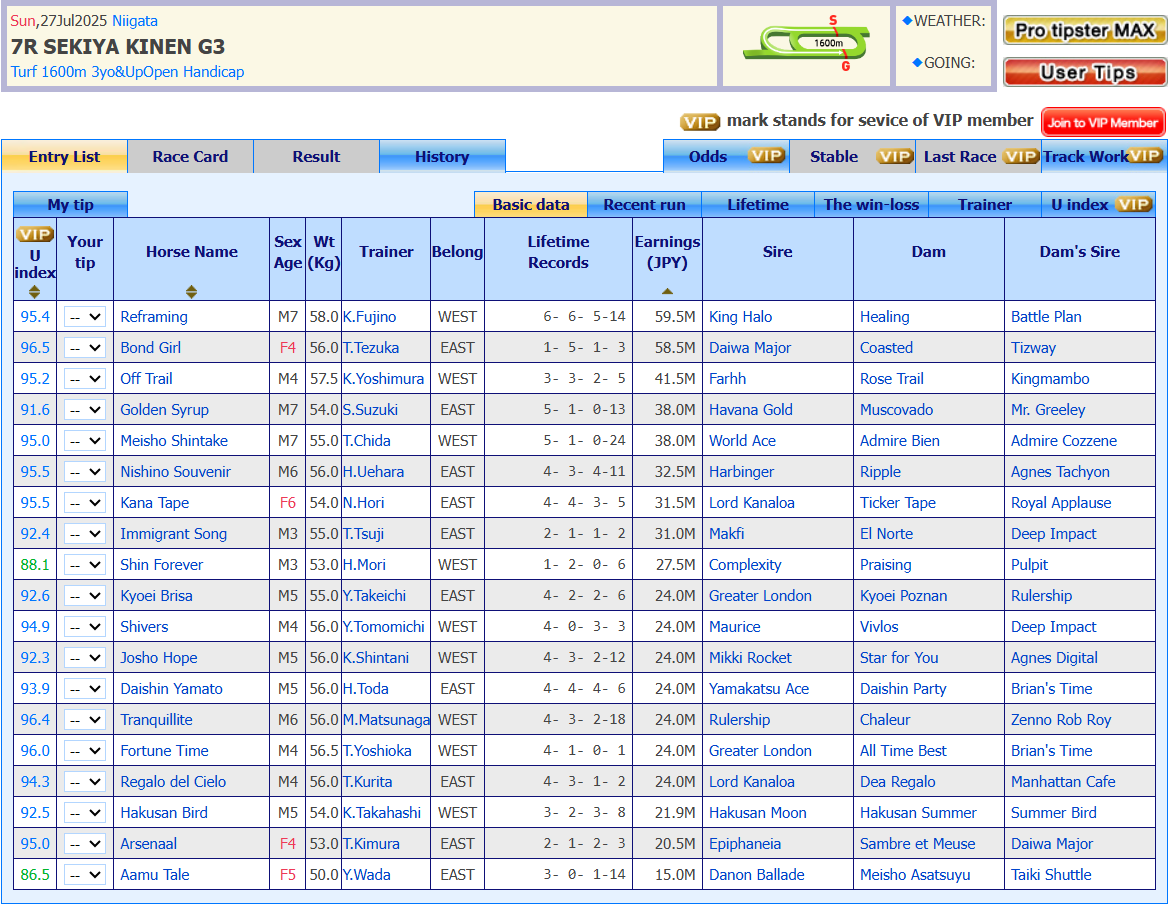This screenshot has height=907, width=1175.
Task: Click the Niigata 1600m course map image
Action: point(806,43)
